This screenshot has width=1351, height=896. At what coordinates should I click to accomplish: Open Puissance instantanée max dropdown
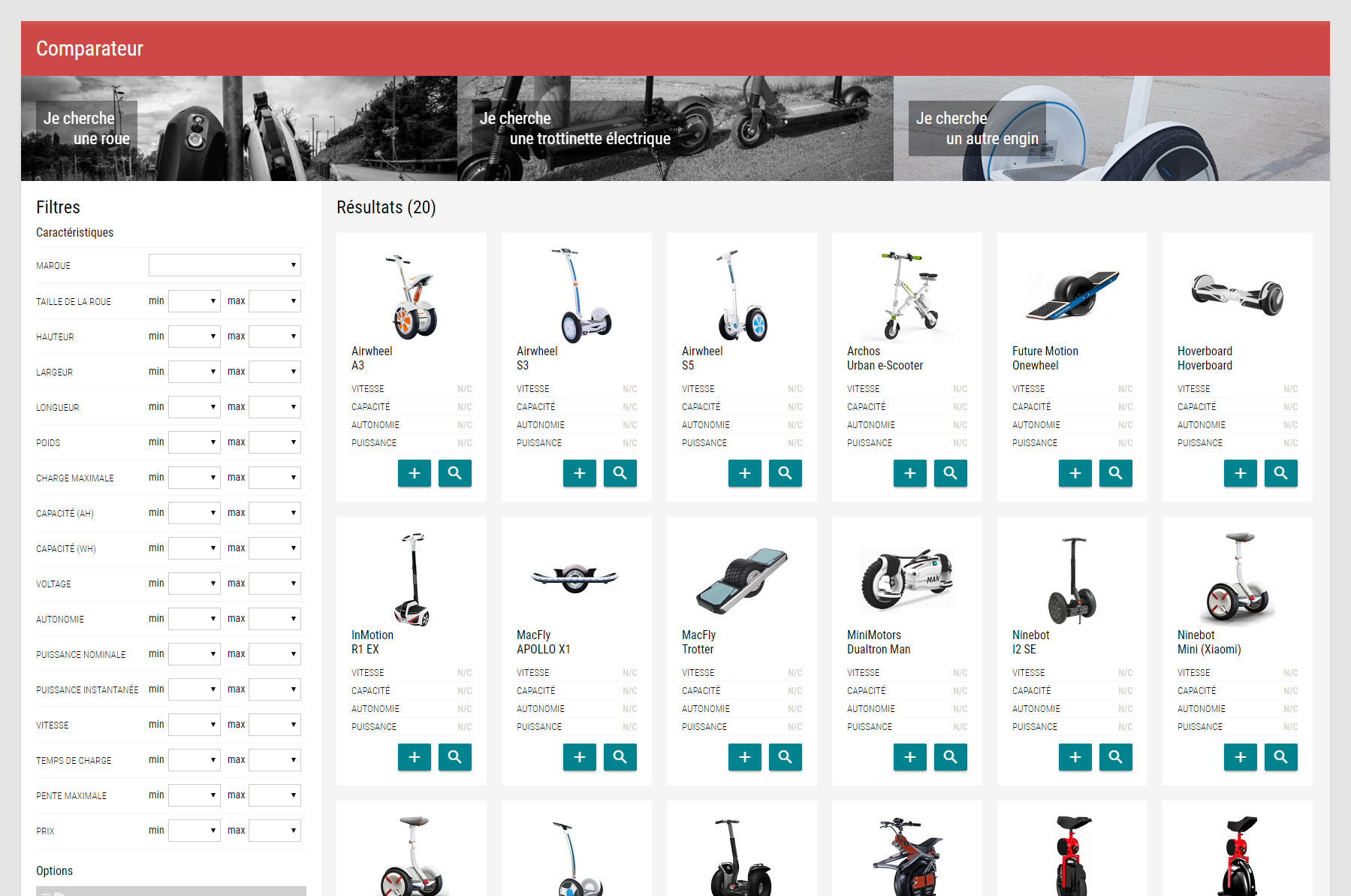(275, 689)
